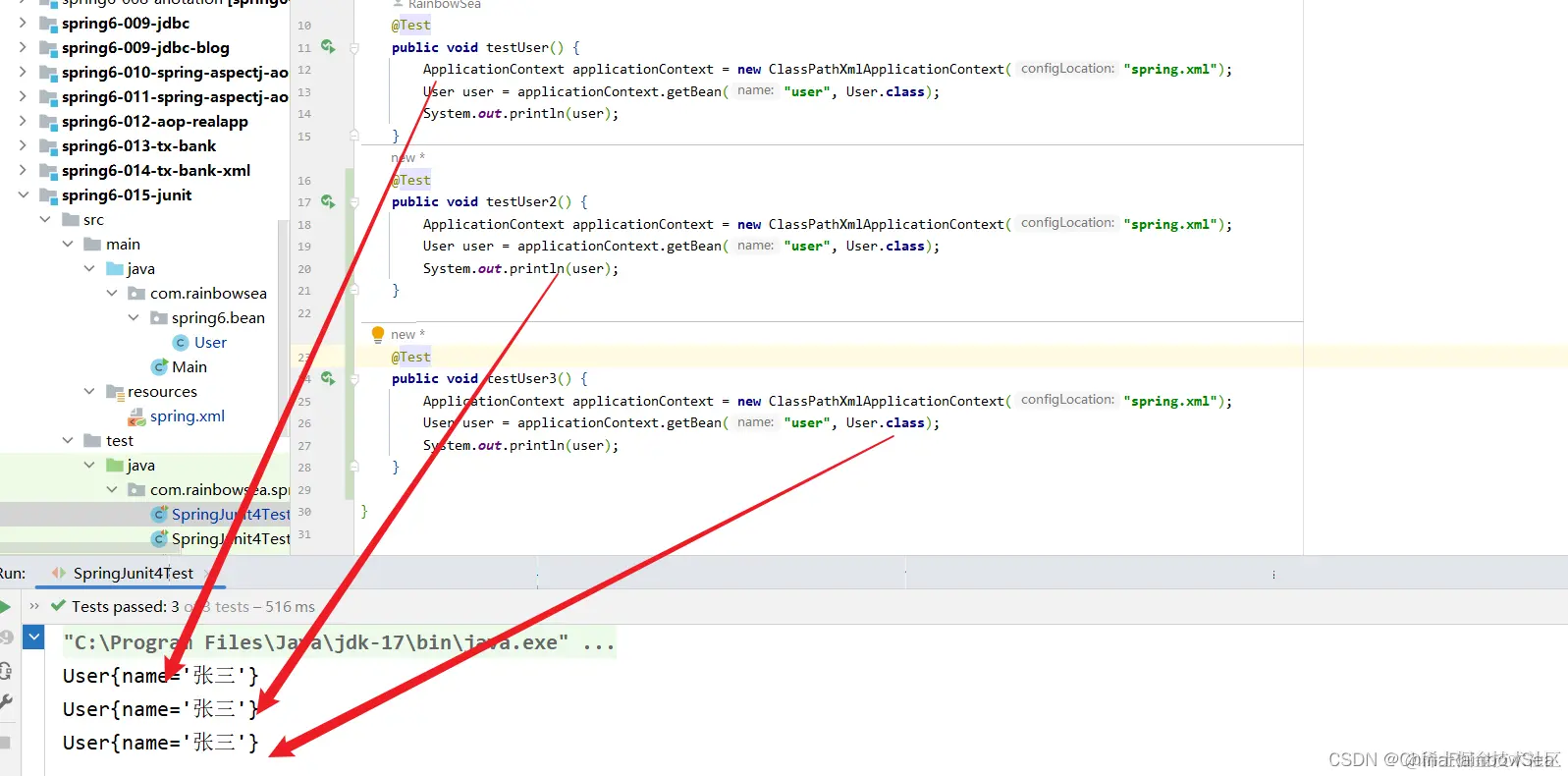Click the stop square icon in Run panel
This screenshot has height=776, width=1568.
coord(5,742)
